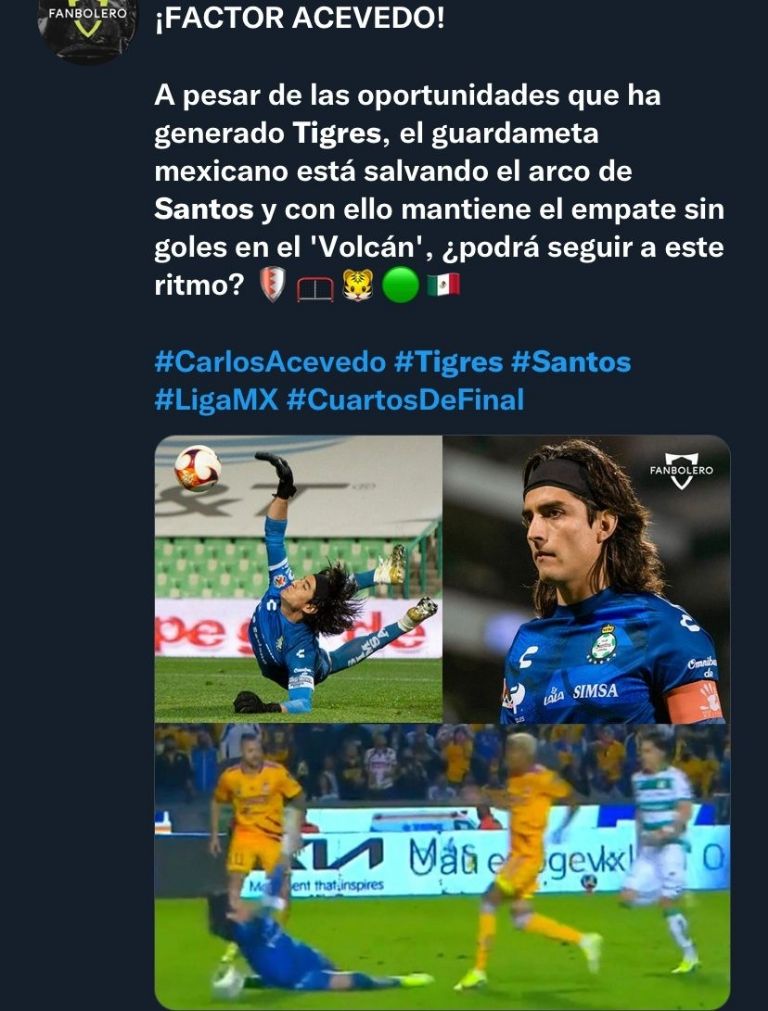Click the soccer ball in the save photo
Screen dimensions: 768x1011
[x=197, y=468]
